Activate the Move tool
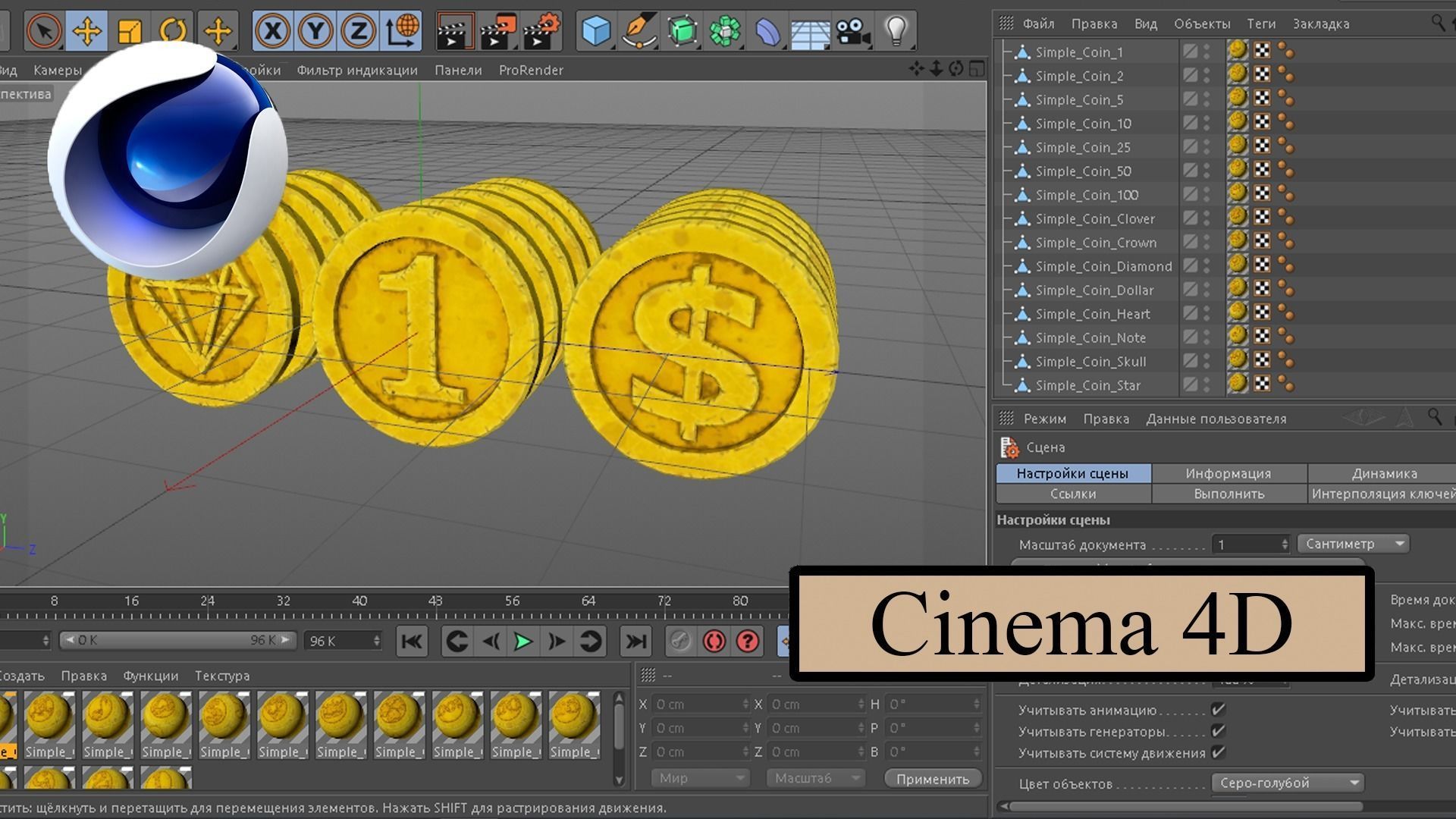 pos(86,31)
